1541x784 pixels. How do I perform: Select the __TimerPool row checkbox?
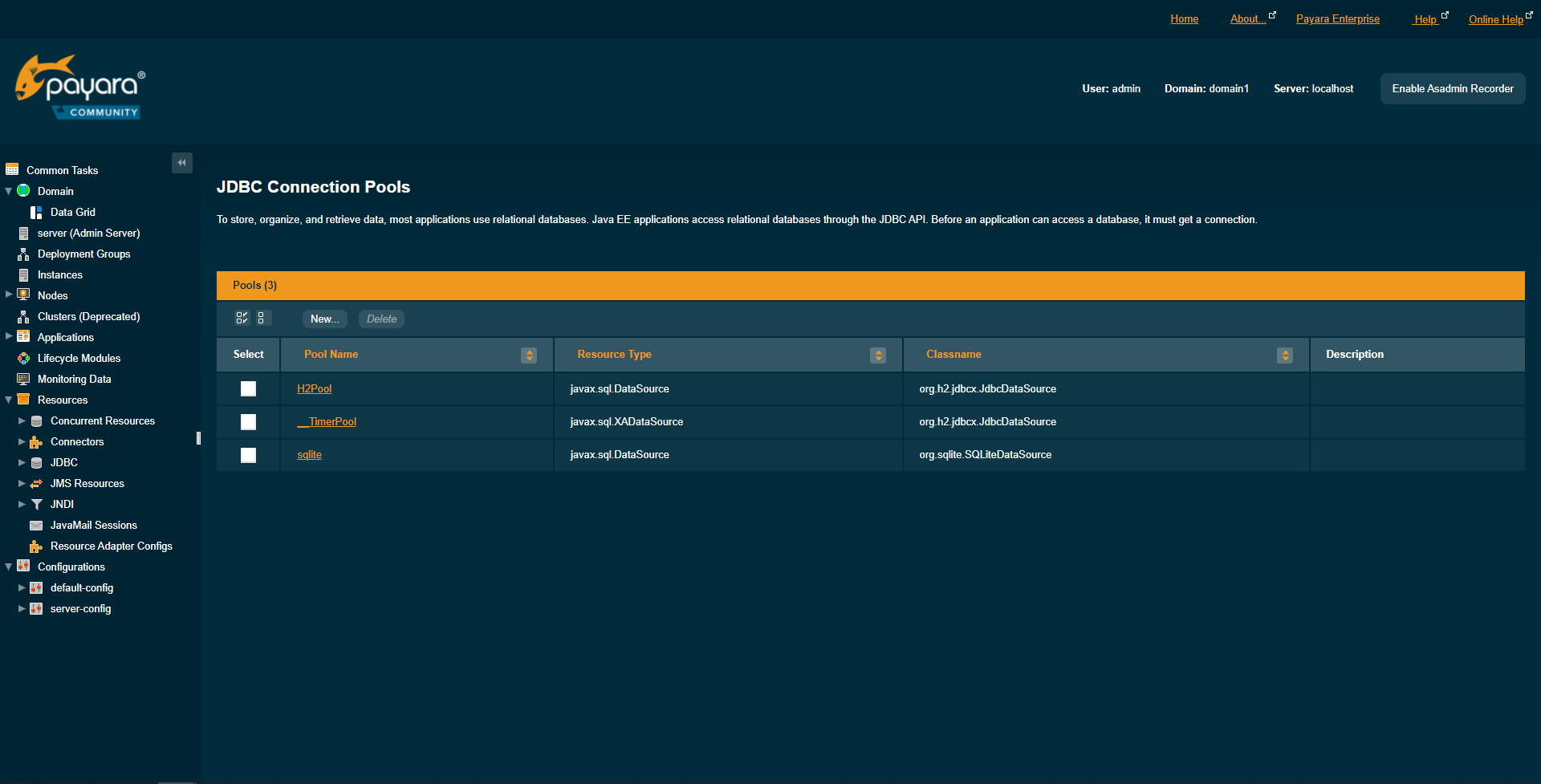pyautogui.click(x=248, y=421)
